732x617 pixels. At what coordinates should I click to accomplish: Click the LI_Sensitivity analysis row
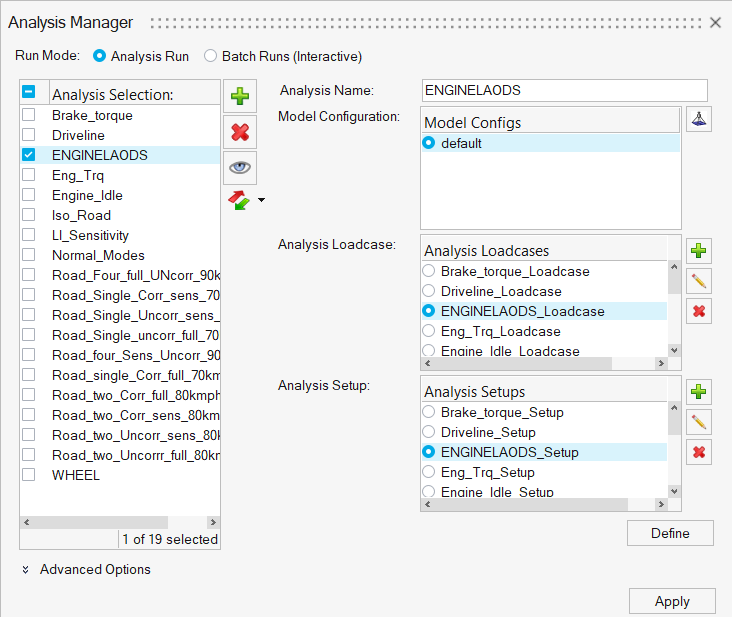pyautogui.click(x=120, y=235)
